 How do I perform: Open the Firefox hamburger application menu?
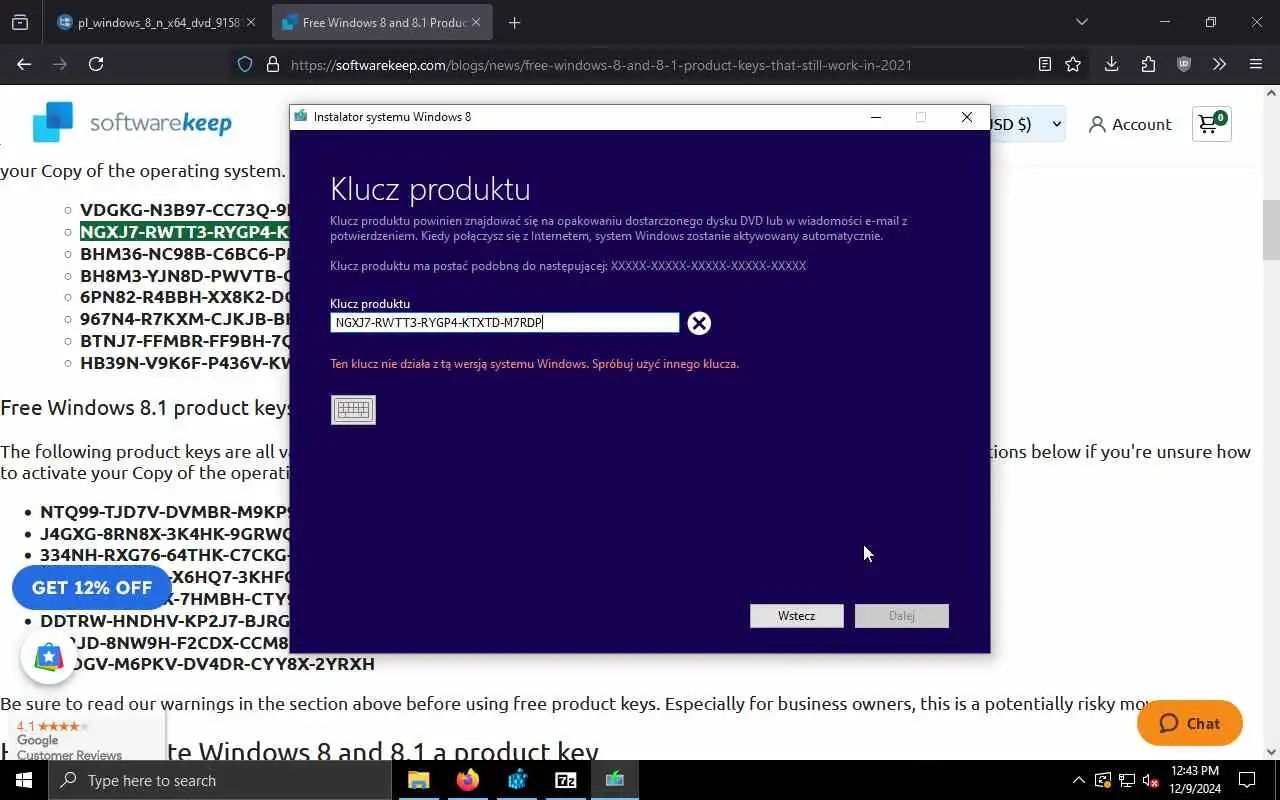[x=1256, y=64]
